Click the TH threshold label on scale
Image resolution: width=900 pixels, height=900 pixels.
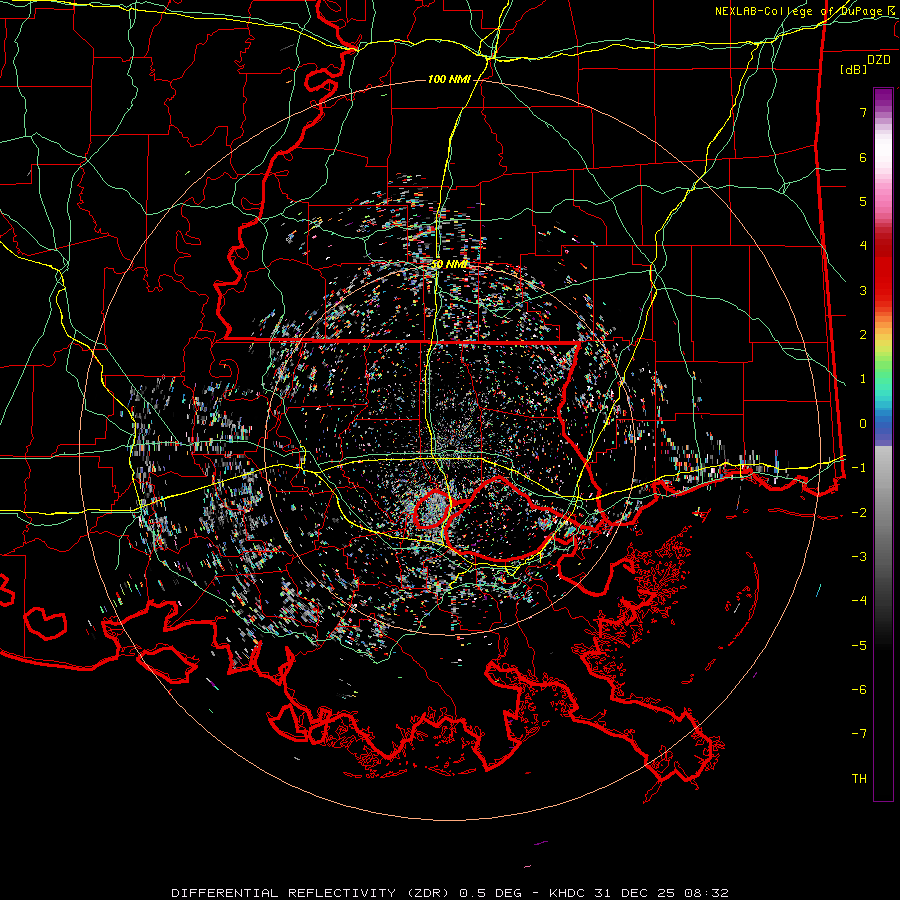coord(859,779)
